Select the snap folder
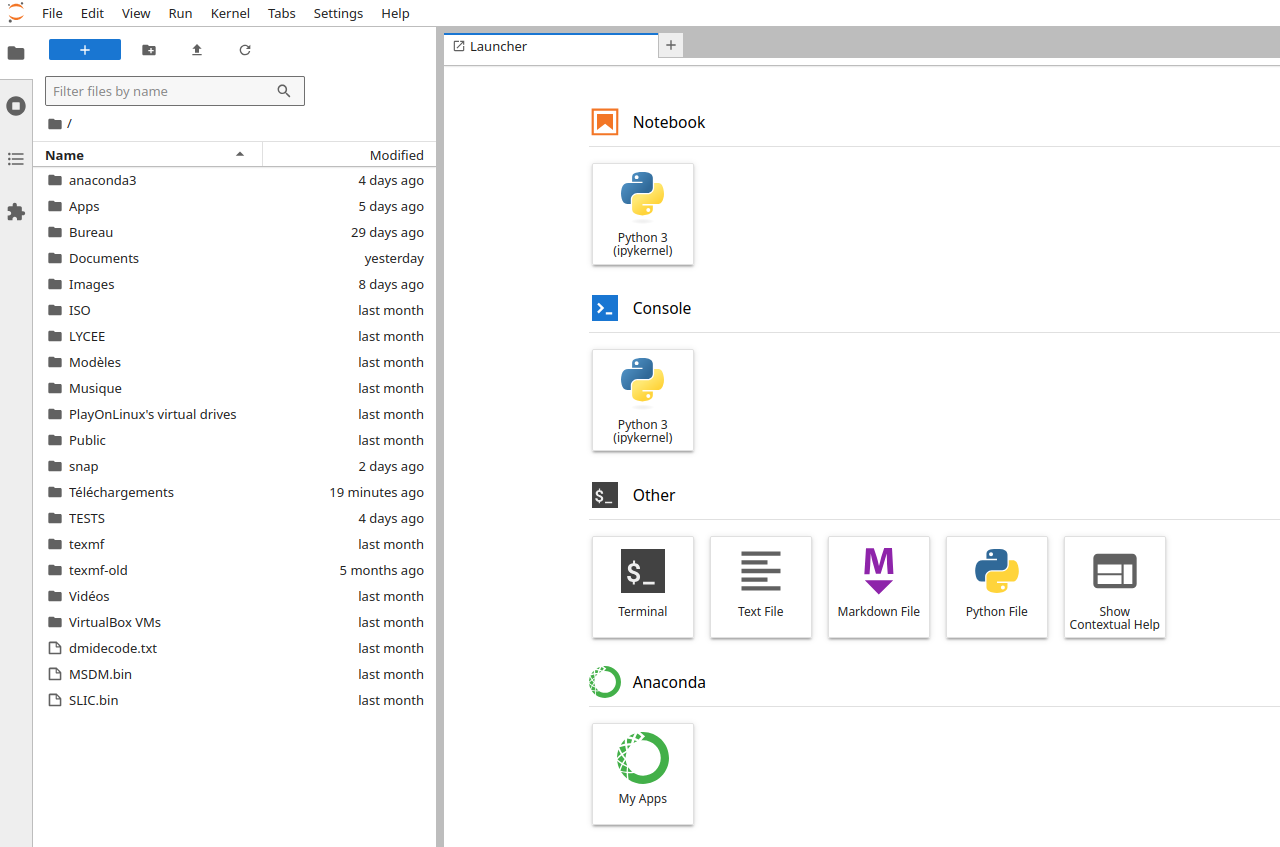 click(x=234, y=467)
